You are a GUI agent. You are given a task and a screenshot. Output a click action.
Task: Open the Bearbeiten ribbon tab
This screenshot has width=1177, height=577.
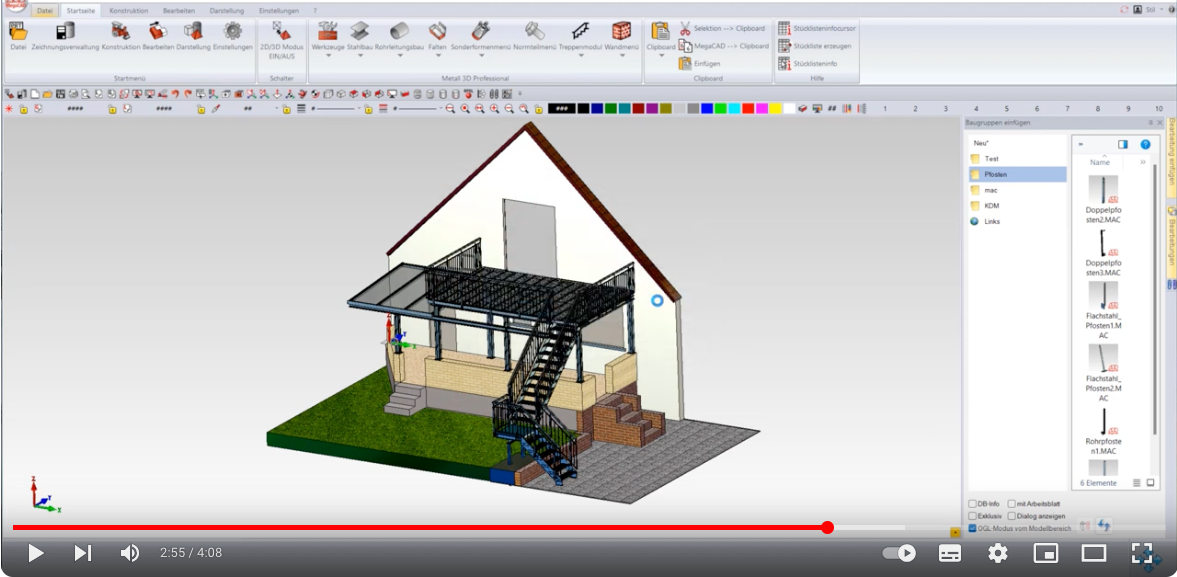pyautogui.click(x=179, y=11)
